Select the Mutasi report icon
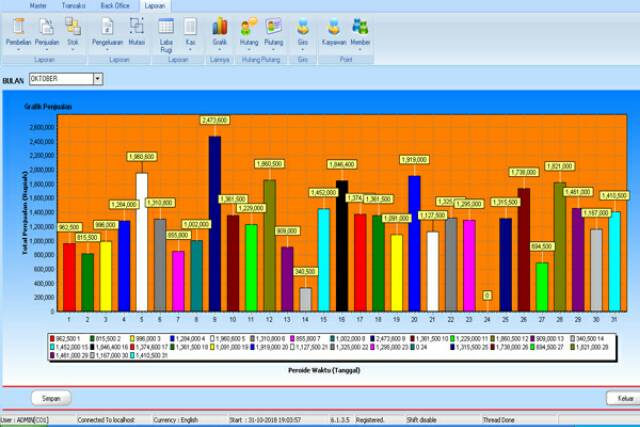This screenshot has width=640, height=427. click(138, 27)
